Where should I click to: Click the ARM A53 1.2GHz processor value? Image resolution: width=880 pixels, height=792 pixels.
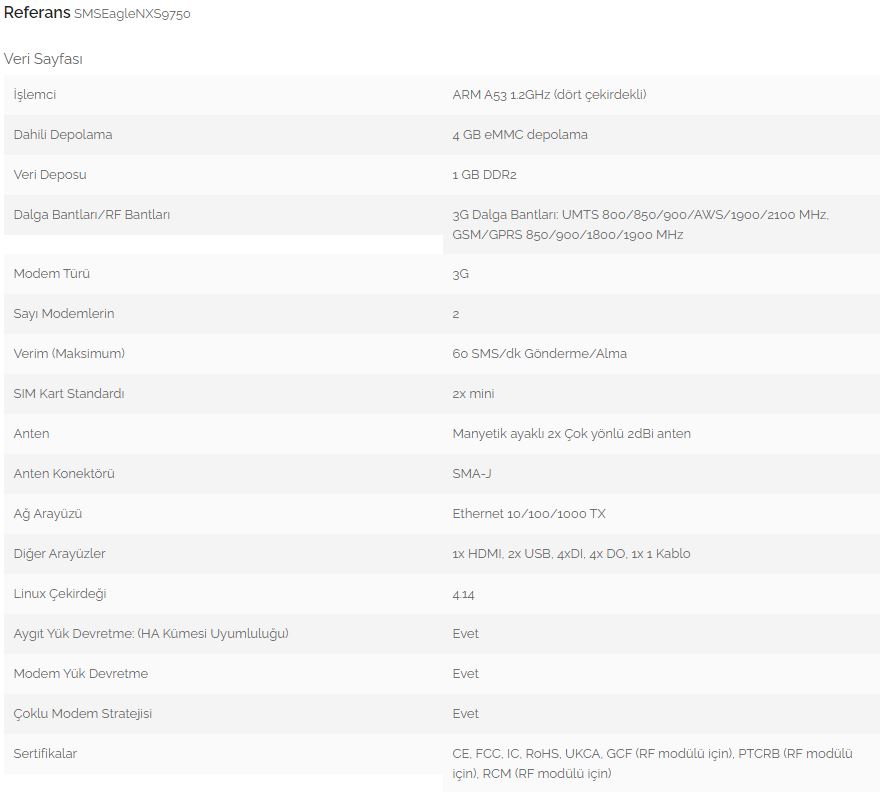[x=549, y=94]
